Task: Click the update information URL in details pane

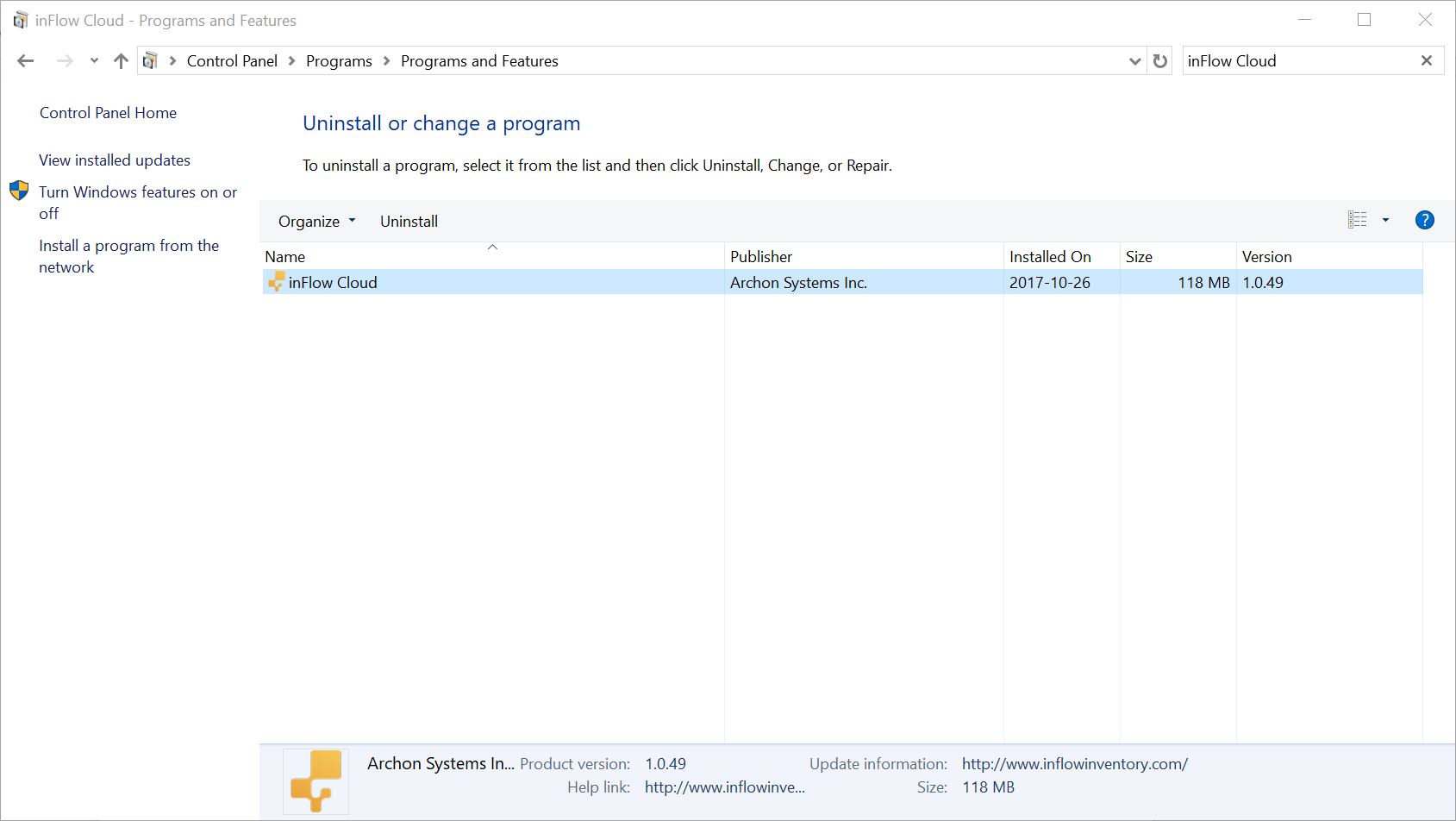Action: pyautogui.click(x=1075, y=764)
